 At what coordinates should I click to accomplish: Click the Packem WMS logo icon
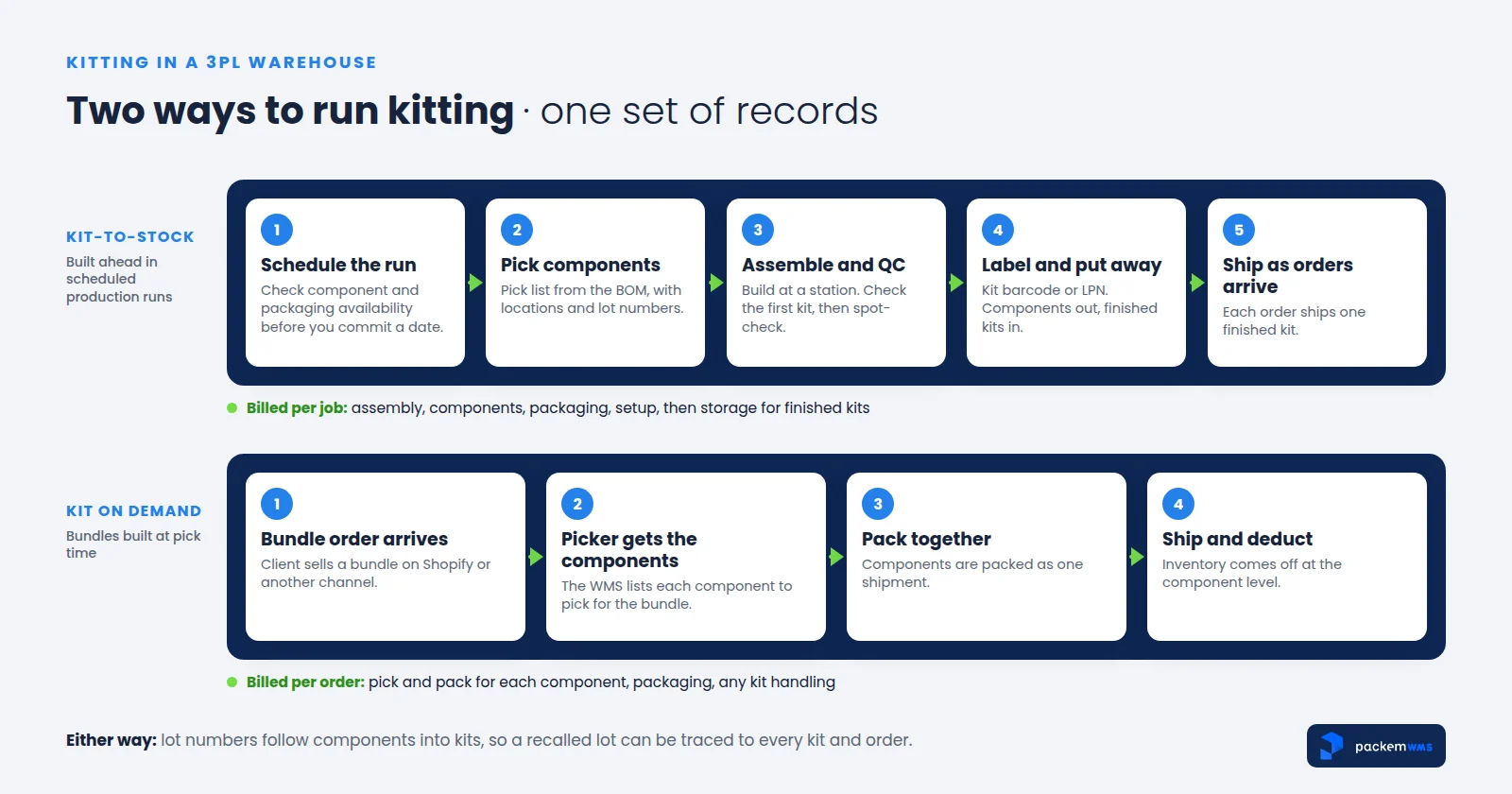1332,746
